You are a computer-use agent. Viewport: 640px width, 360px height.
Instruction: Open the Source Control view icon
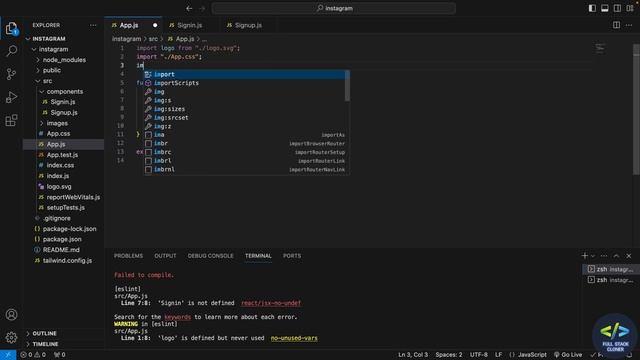[x=11, y=74]
